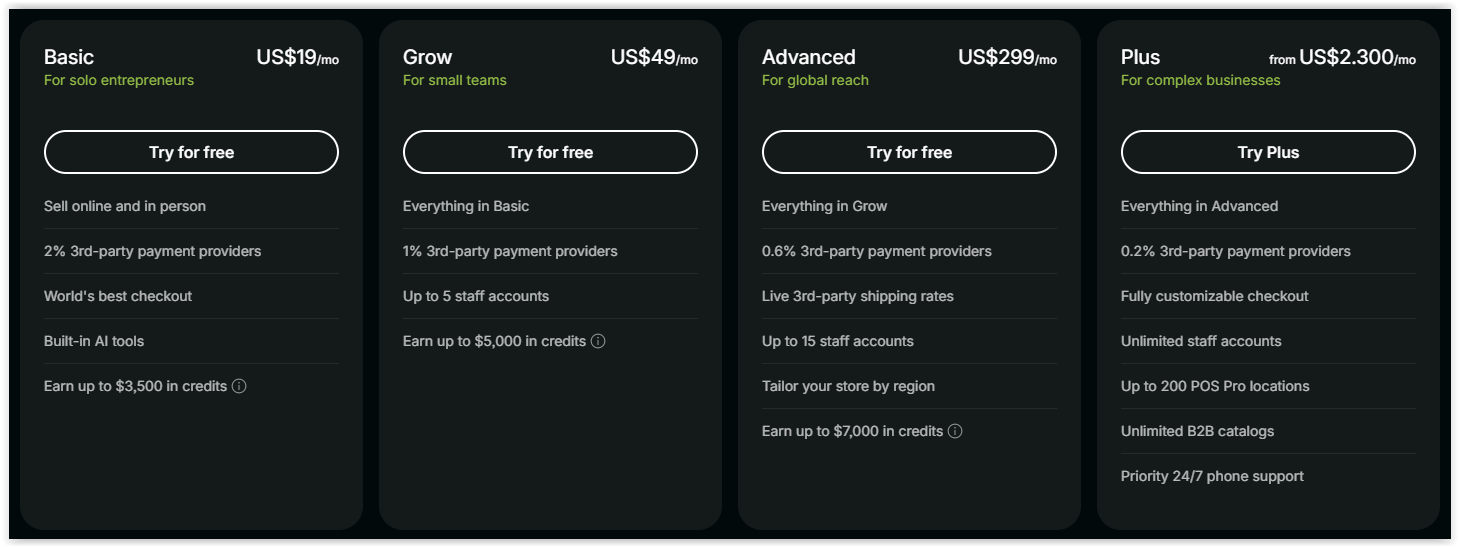This screenshot has width=1459, height=547.
Task: Click 'Built-in AI tools' feature row
Action: pos(94,341)
